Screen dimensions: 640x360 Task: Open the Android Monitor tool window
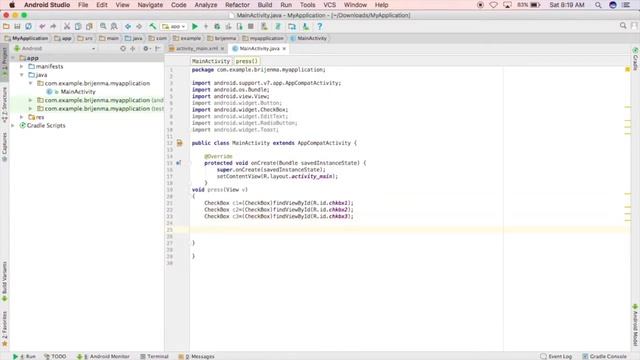103,356
